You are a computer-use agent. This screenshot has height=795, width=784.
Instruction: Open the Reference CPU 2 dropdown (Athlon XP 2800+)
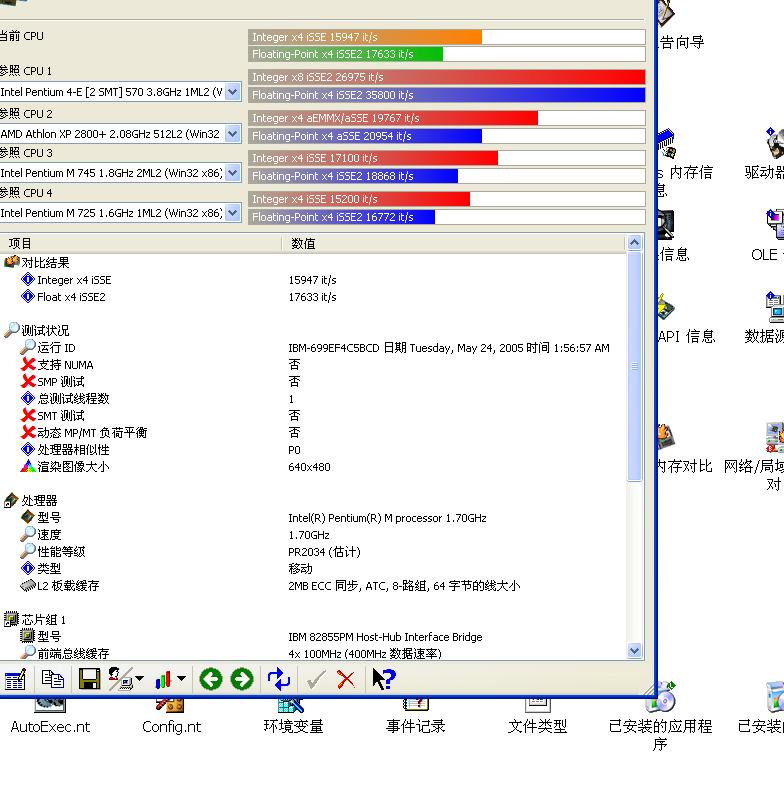[233, 134]
